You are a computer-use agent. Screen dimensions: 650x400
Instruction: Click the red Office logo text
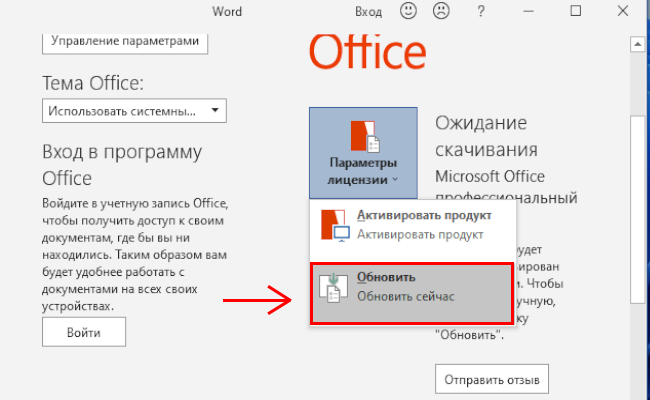(368, 52)
